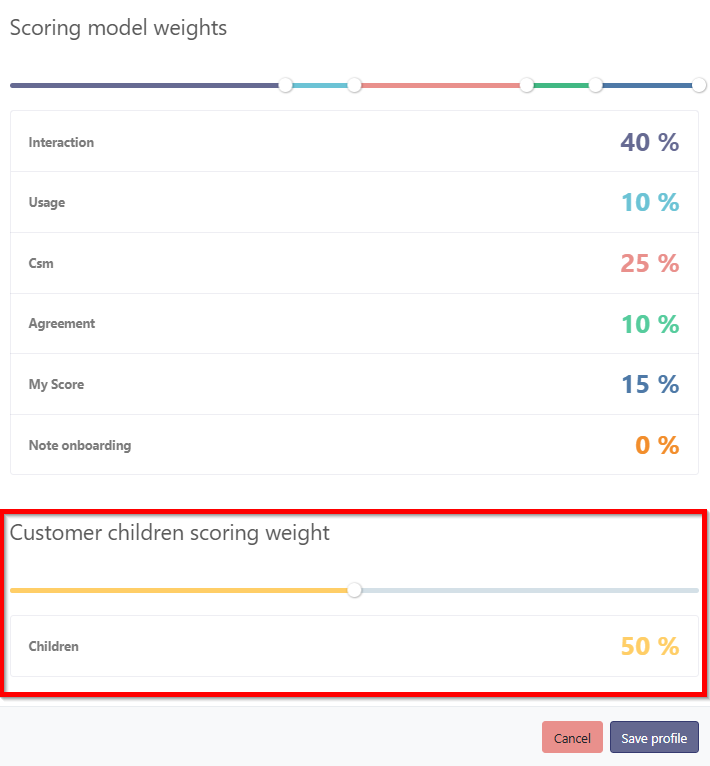Image resolution: width=710 pixels, height=766 pixels.
Task: Click the handle between salmon and green segments
Action: click(527, 85)
